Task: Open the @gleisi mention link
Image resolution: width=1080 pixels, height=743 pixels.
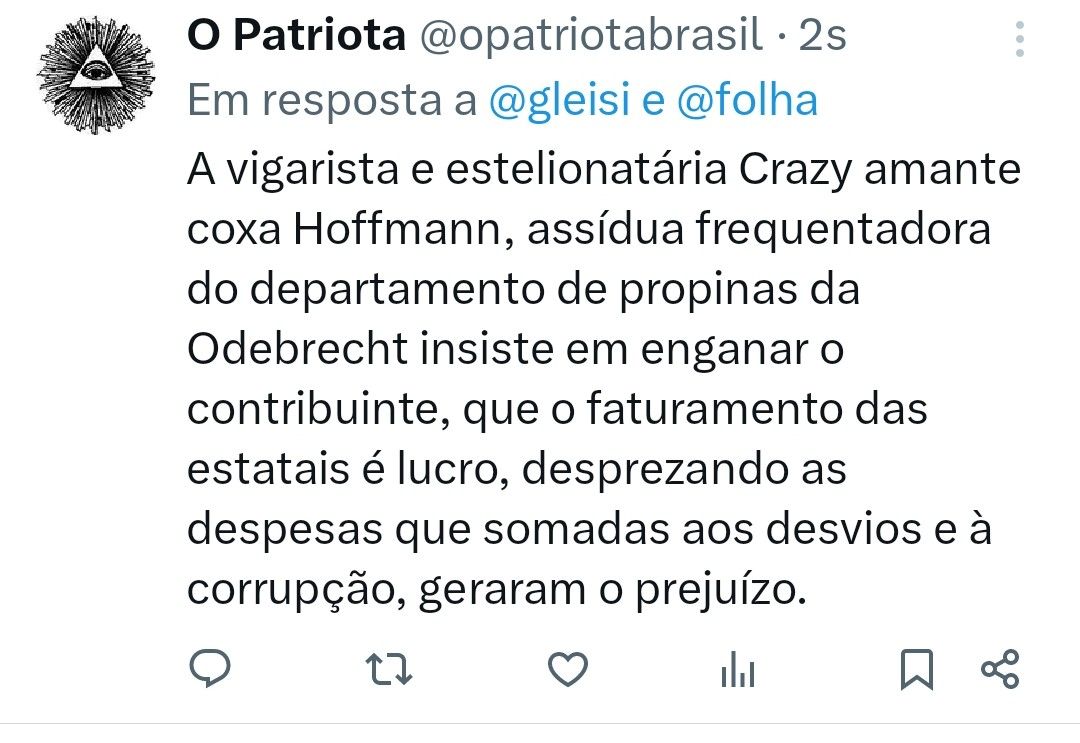Action: [559, 101]
